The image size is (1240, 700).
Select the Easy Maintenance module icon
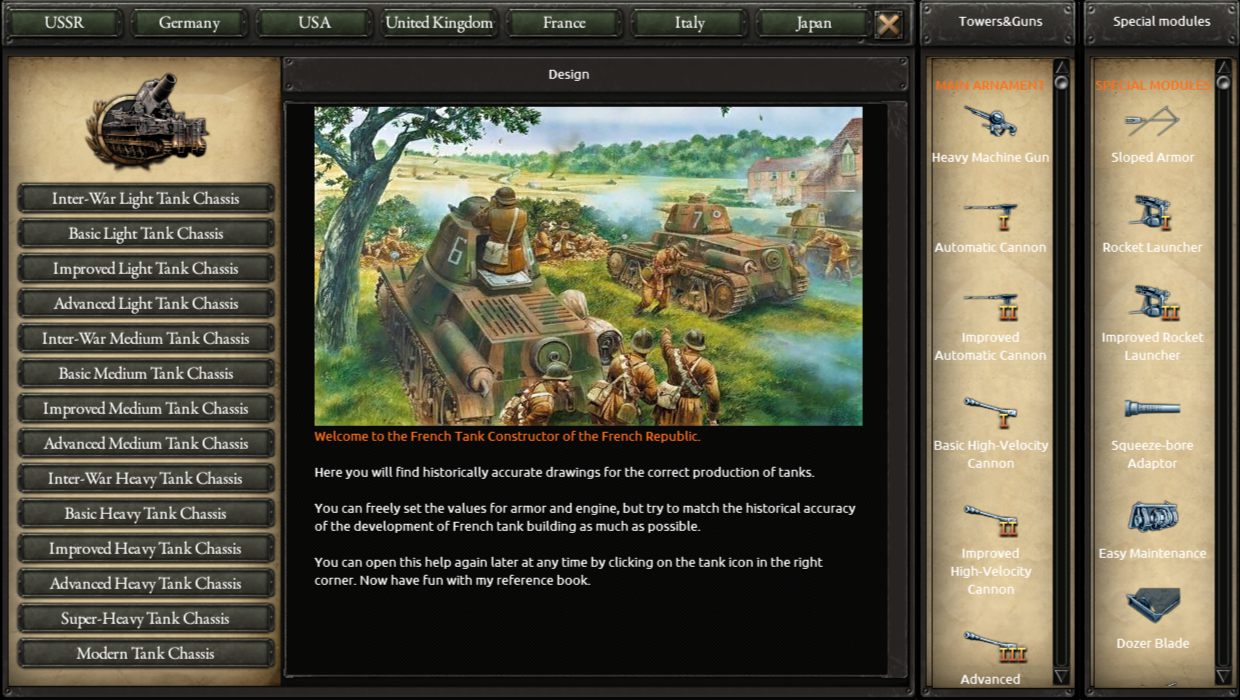[x=1152, y=517]
